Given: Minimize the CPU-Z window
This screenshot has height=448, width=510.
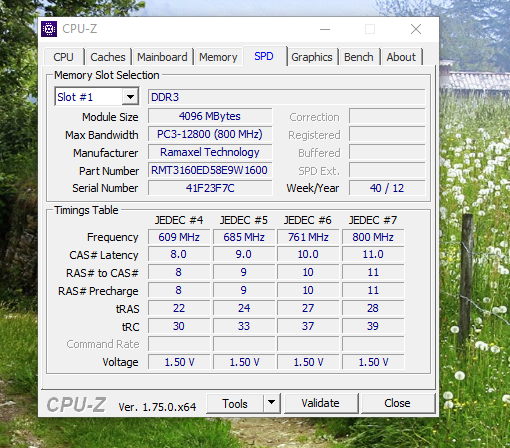Looking at the screenshot, I should [325, 29].
